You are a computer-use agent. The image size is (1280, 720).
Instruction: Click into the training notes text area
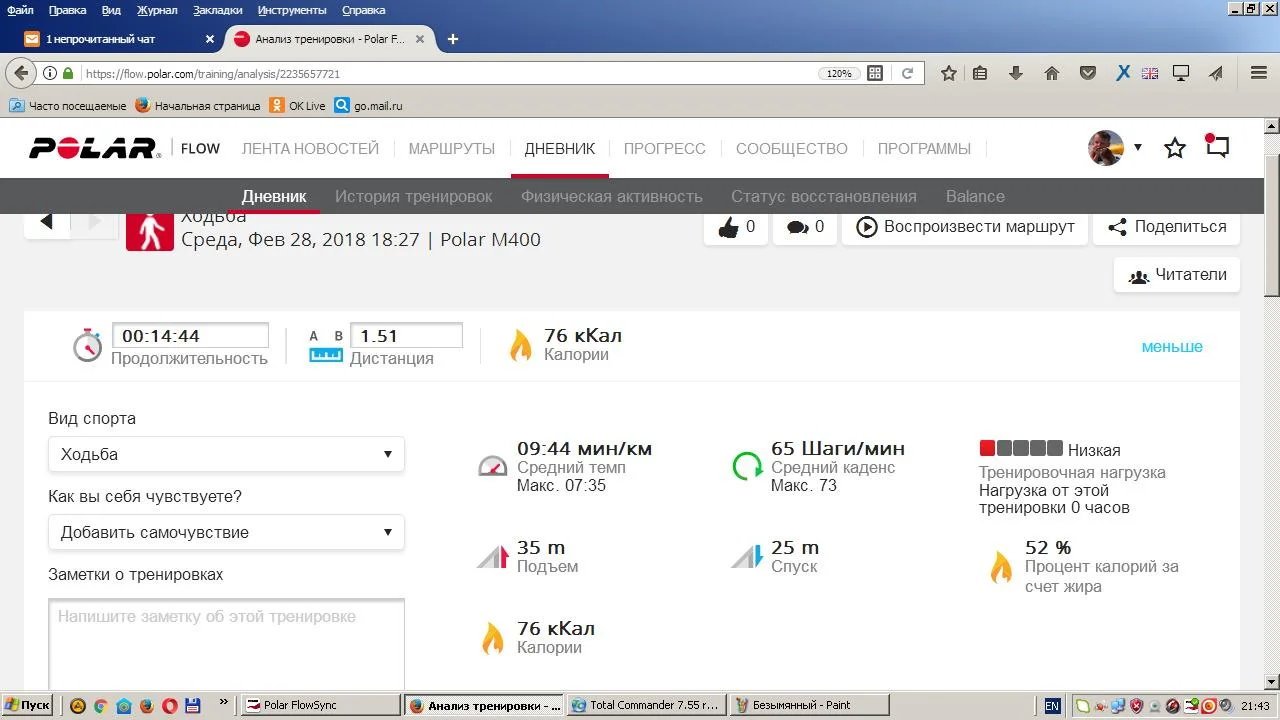point(226,644)
